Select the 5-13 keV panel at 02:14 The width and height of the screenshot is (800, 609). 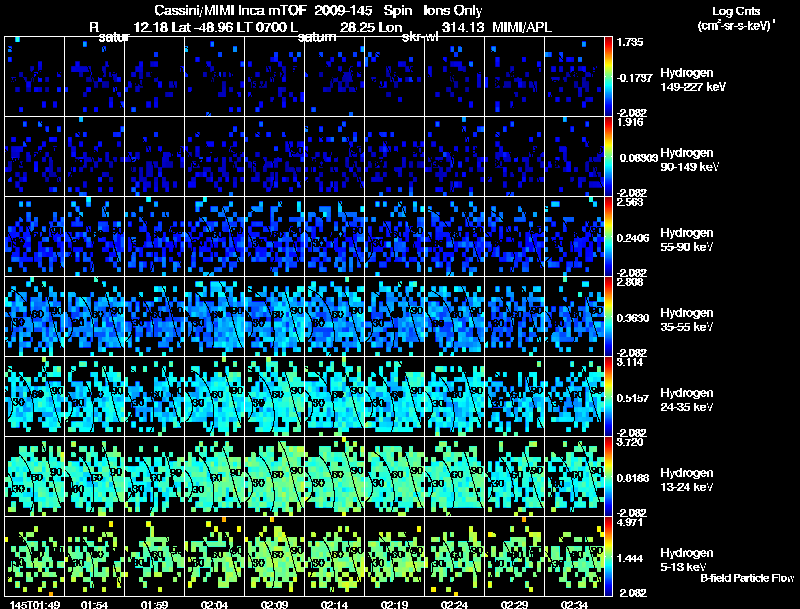coord(334,557)
